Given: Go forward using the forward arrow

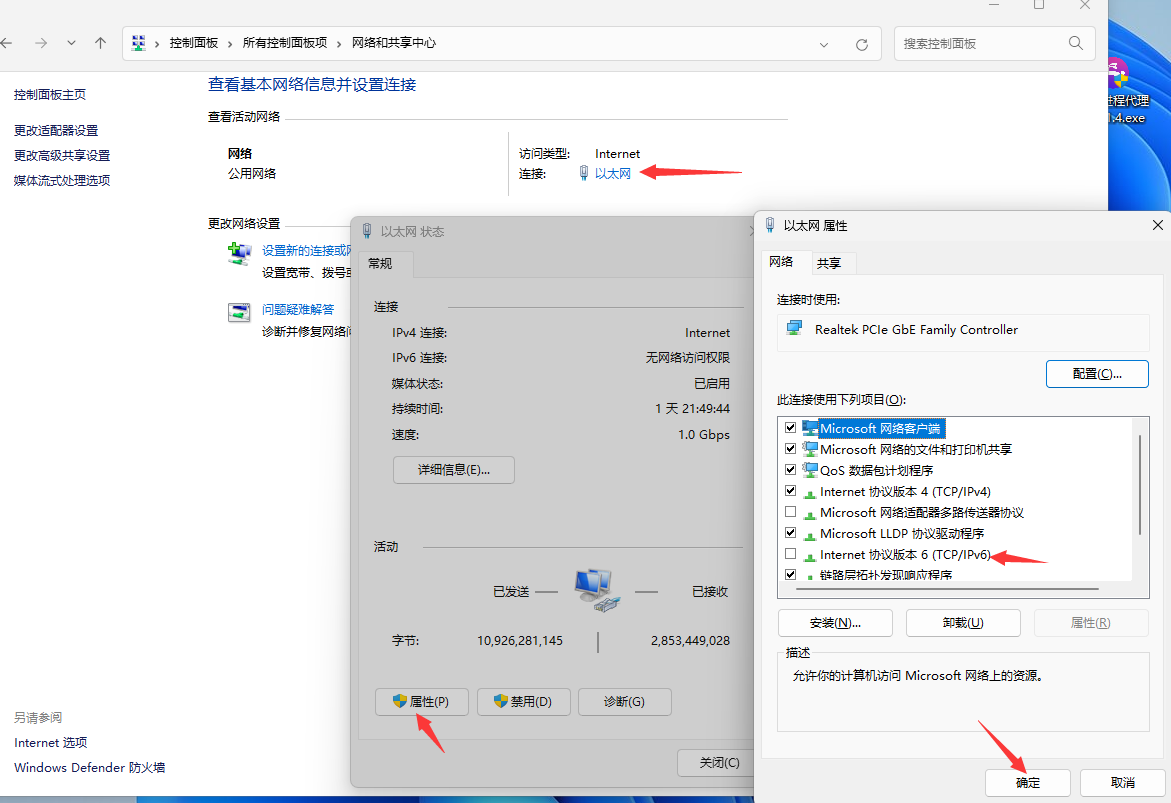Looking at the screenshot, I should coord(41,43).
